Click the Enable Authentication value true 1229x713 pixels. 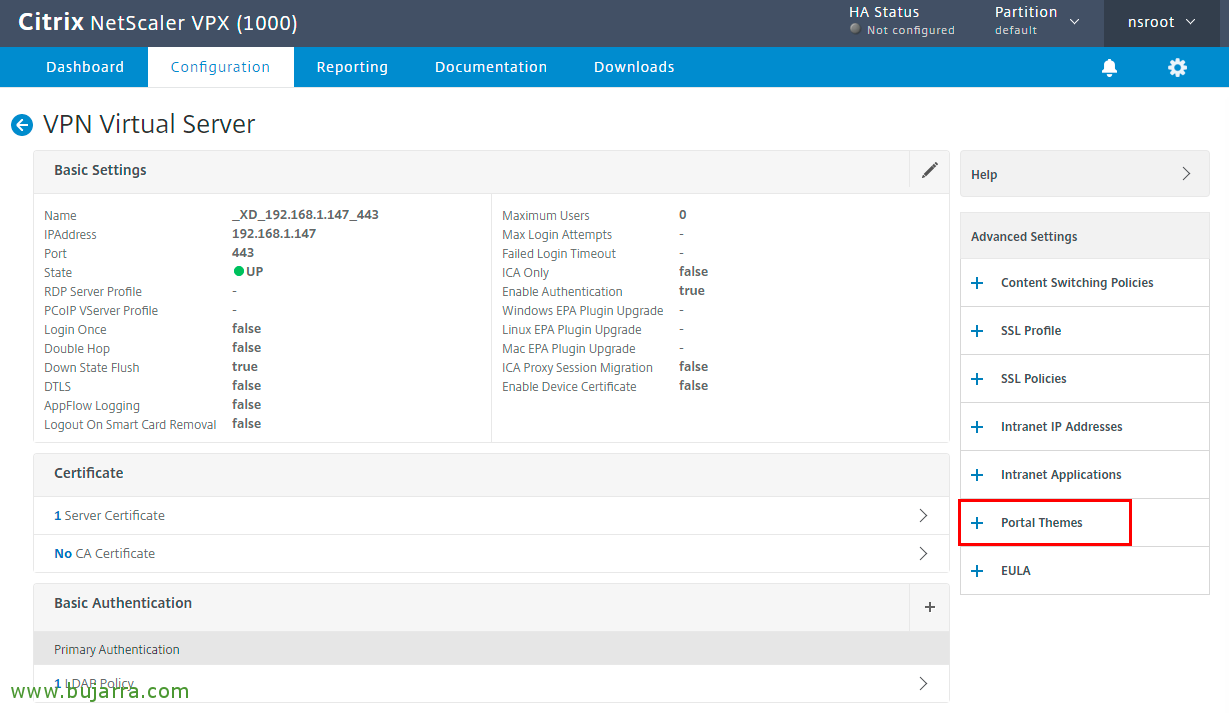pyautogui.click(x=692, y=291)
